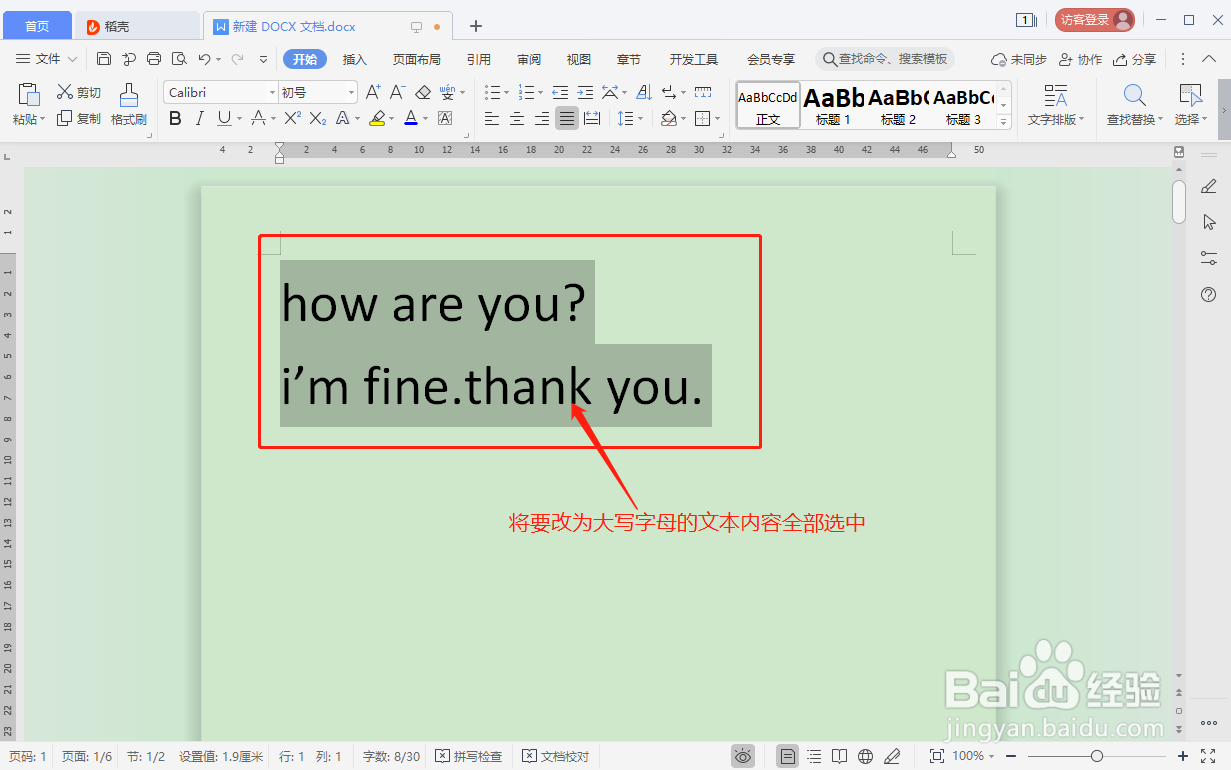Toggle Bold formatting
This screenshot has height=770, width=1231.
[176, 118]
